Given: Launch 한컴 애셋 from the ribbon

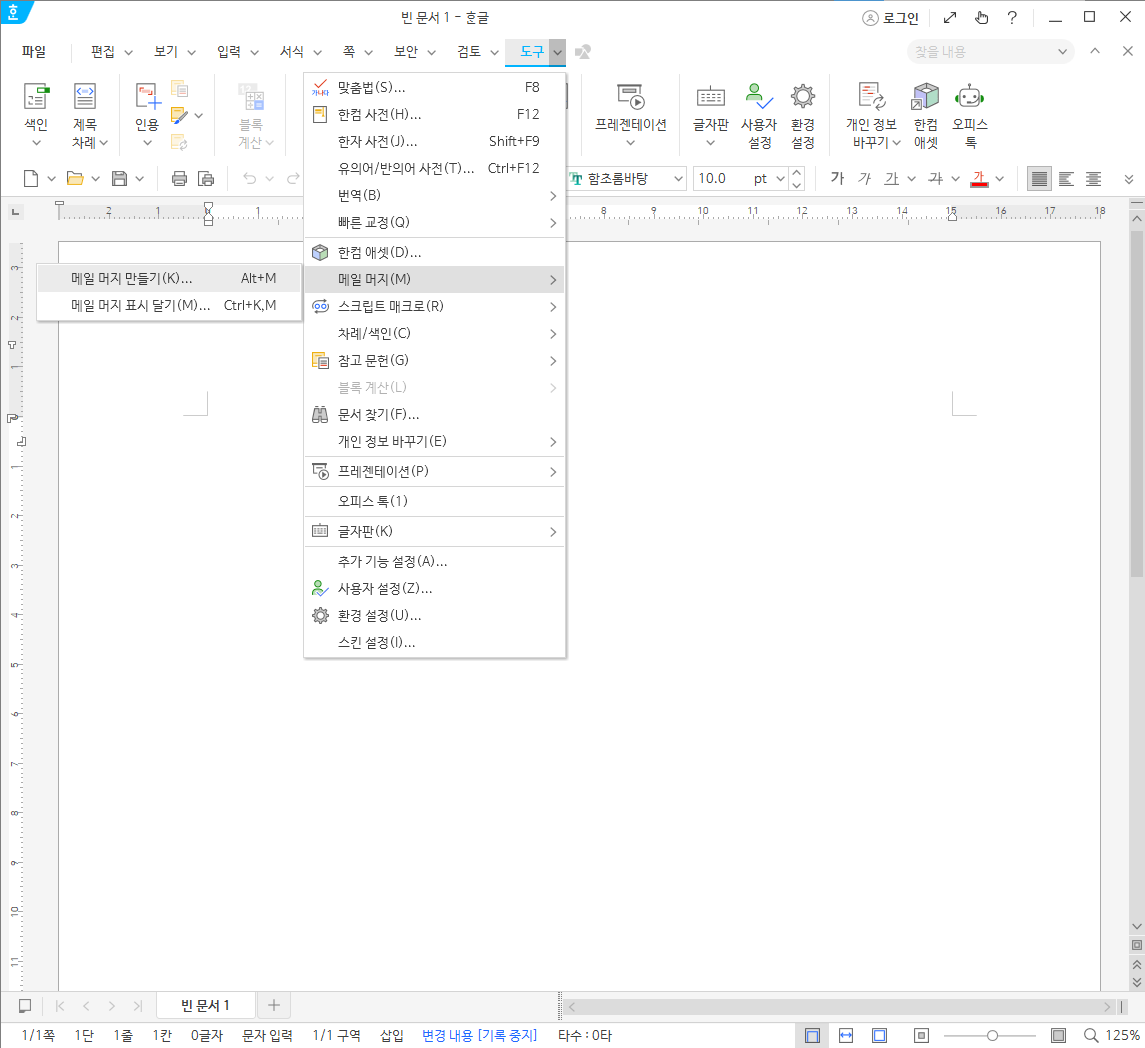Looking at the screenshot, I should pos(925,96).
